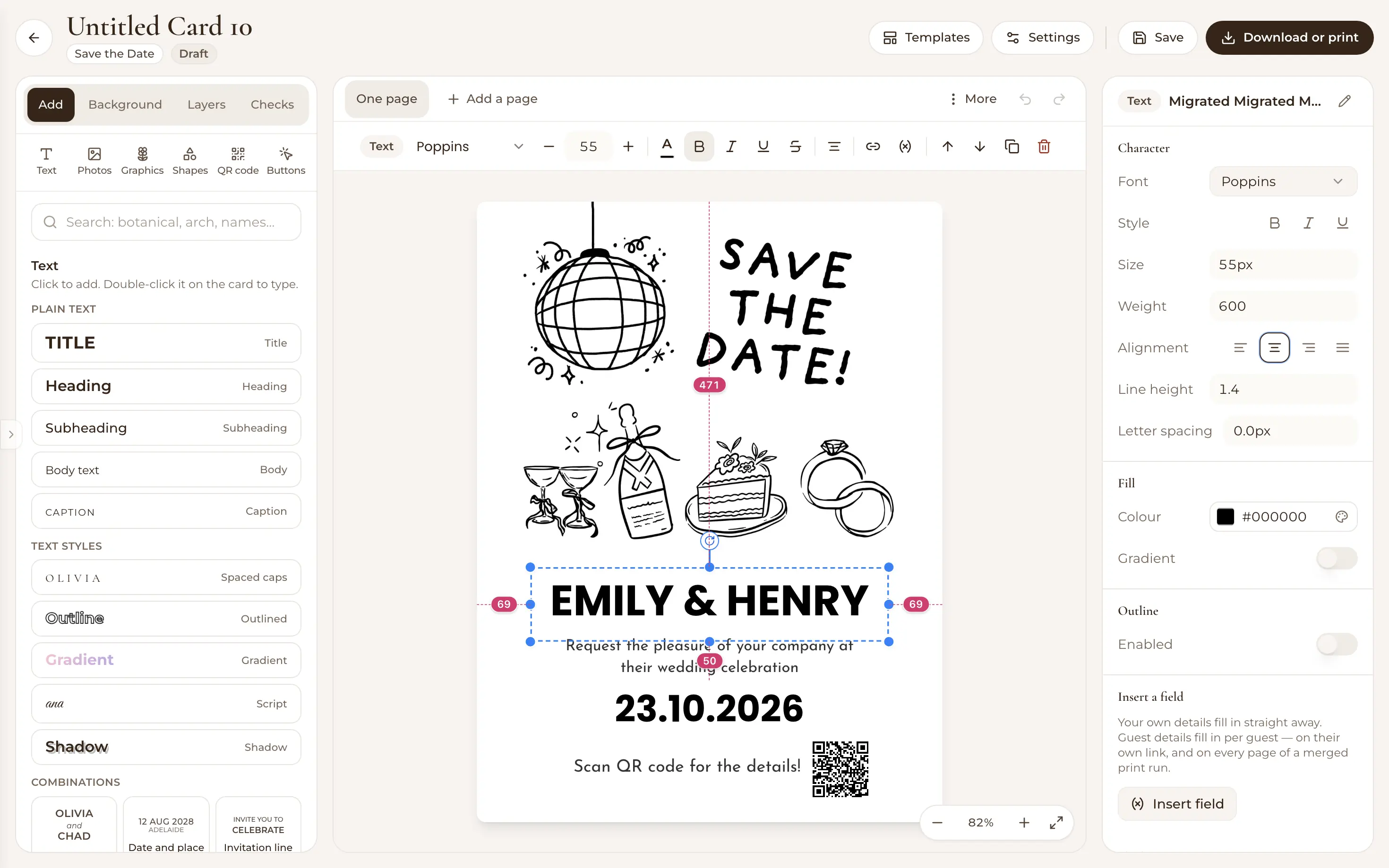This screenshot has height=868, width=1389.
Task: Switch to the Checks tab
Action: pos(272,104)
